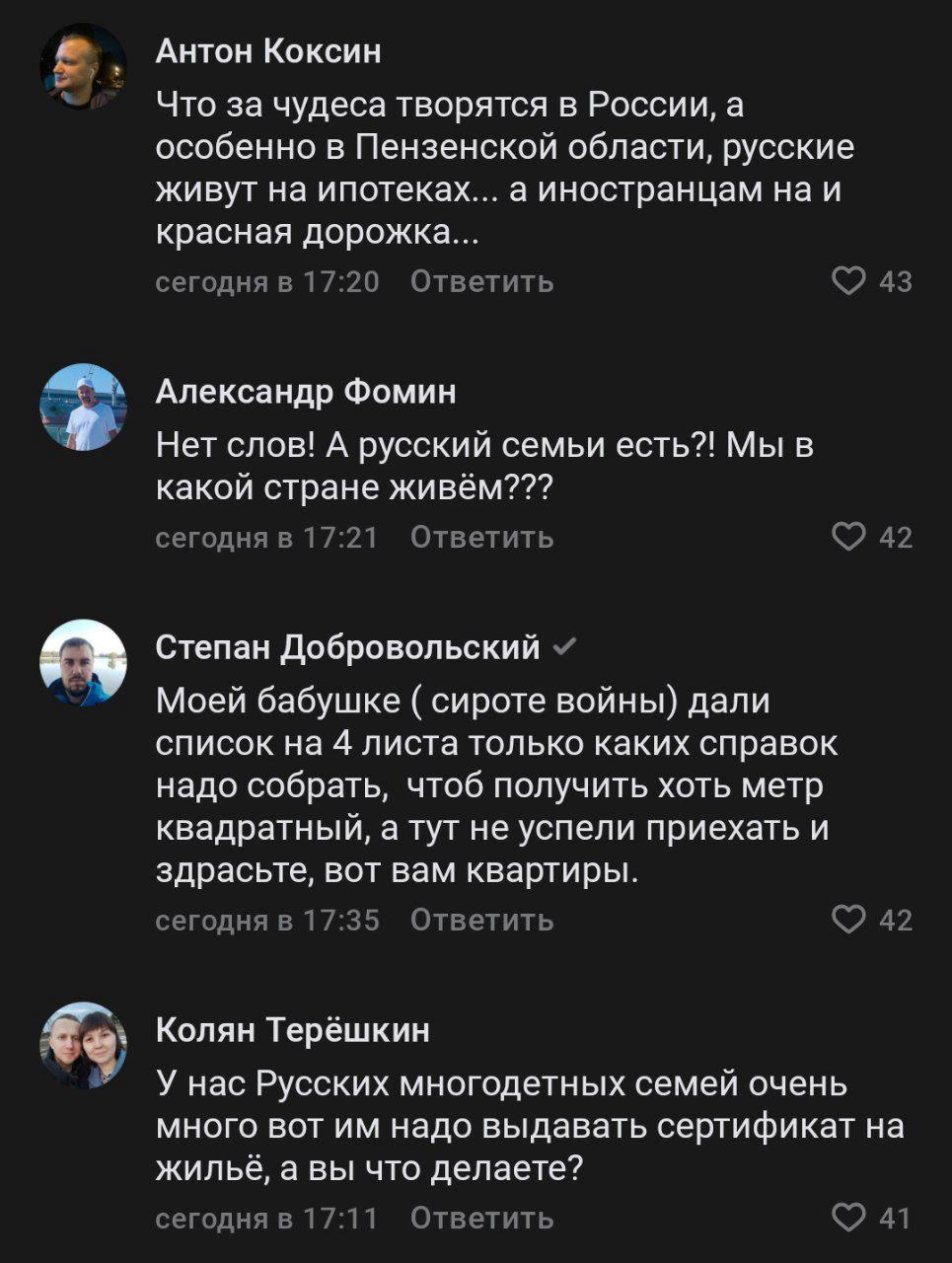Image resolution: width=952 pixels, height=1263 pixels.
Task: Like Антон Коксин's comment with heart icon
Action: tap(848, 282)
